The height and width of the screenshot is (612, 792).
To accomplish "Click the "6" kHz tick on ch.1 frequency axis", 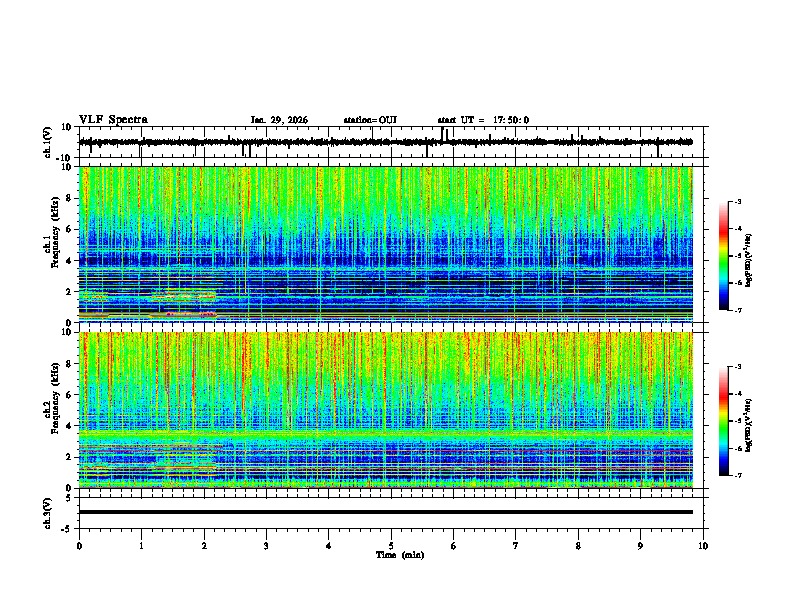I will 69,230.
